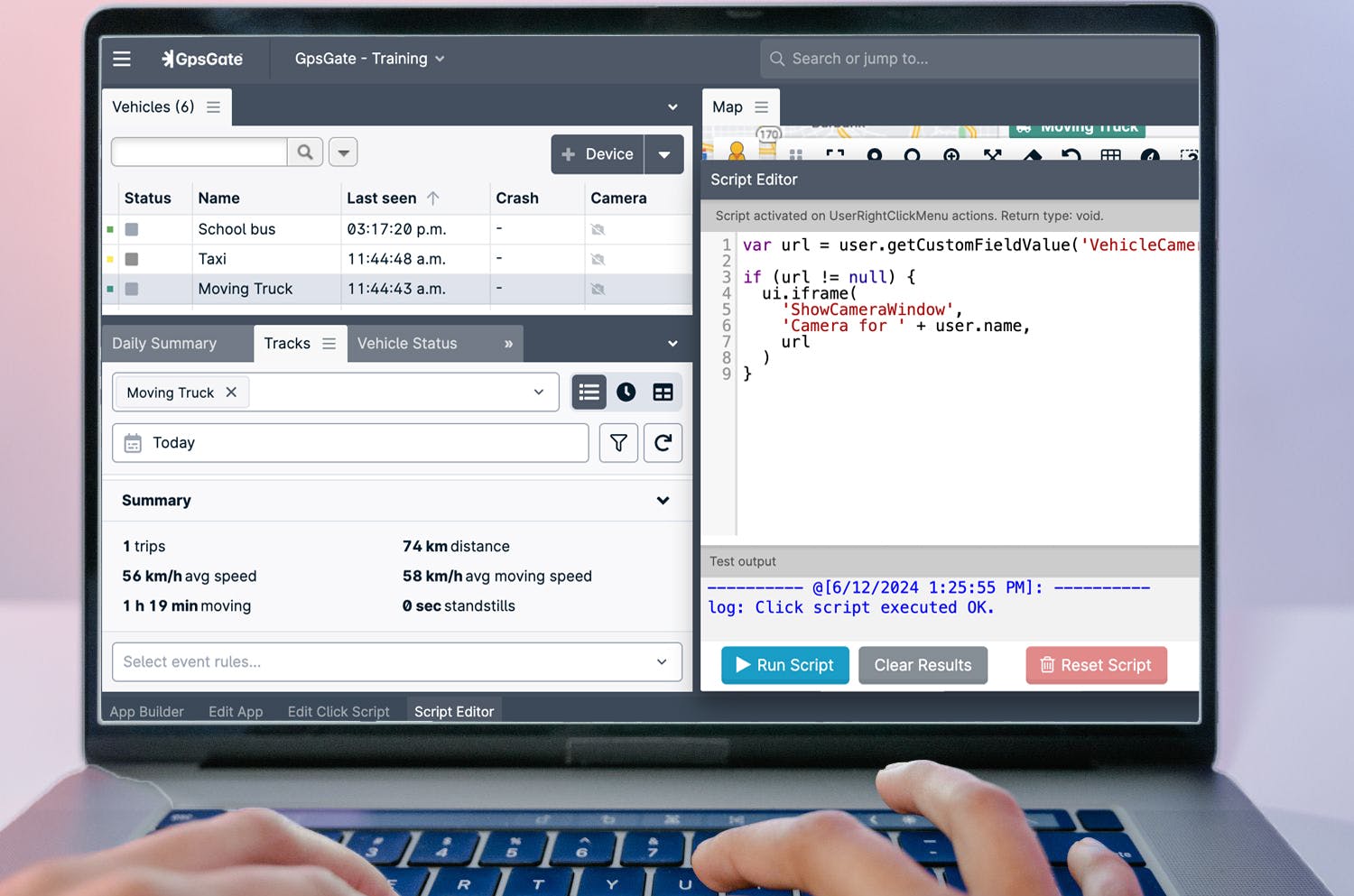Collapse the Summary section

(663, 500)
